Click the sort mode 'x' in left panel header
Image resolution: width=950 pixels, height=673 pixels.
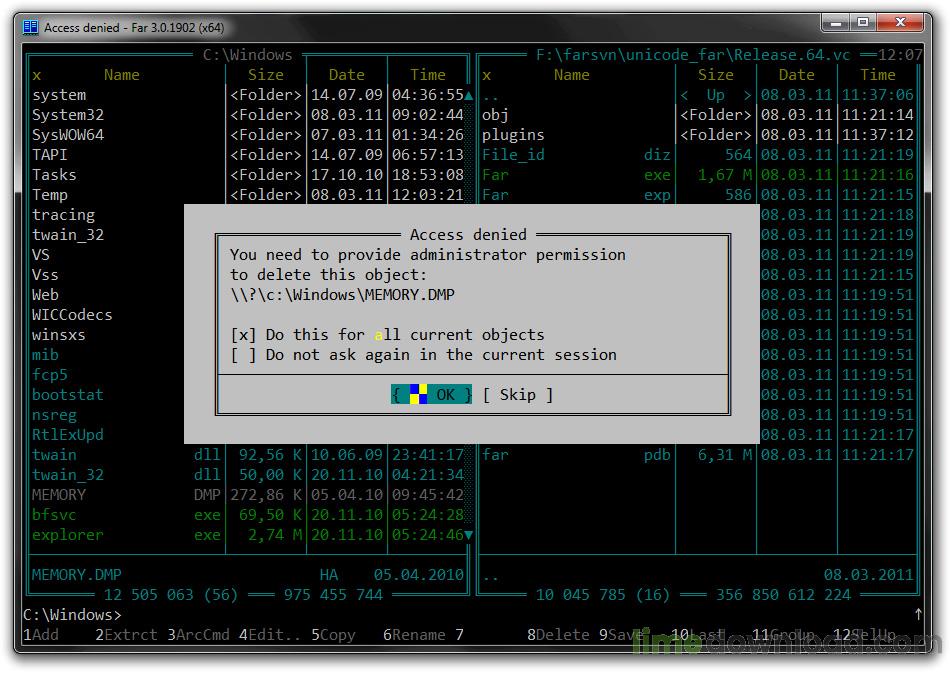point(37,75)
